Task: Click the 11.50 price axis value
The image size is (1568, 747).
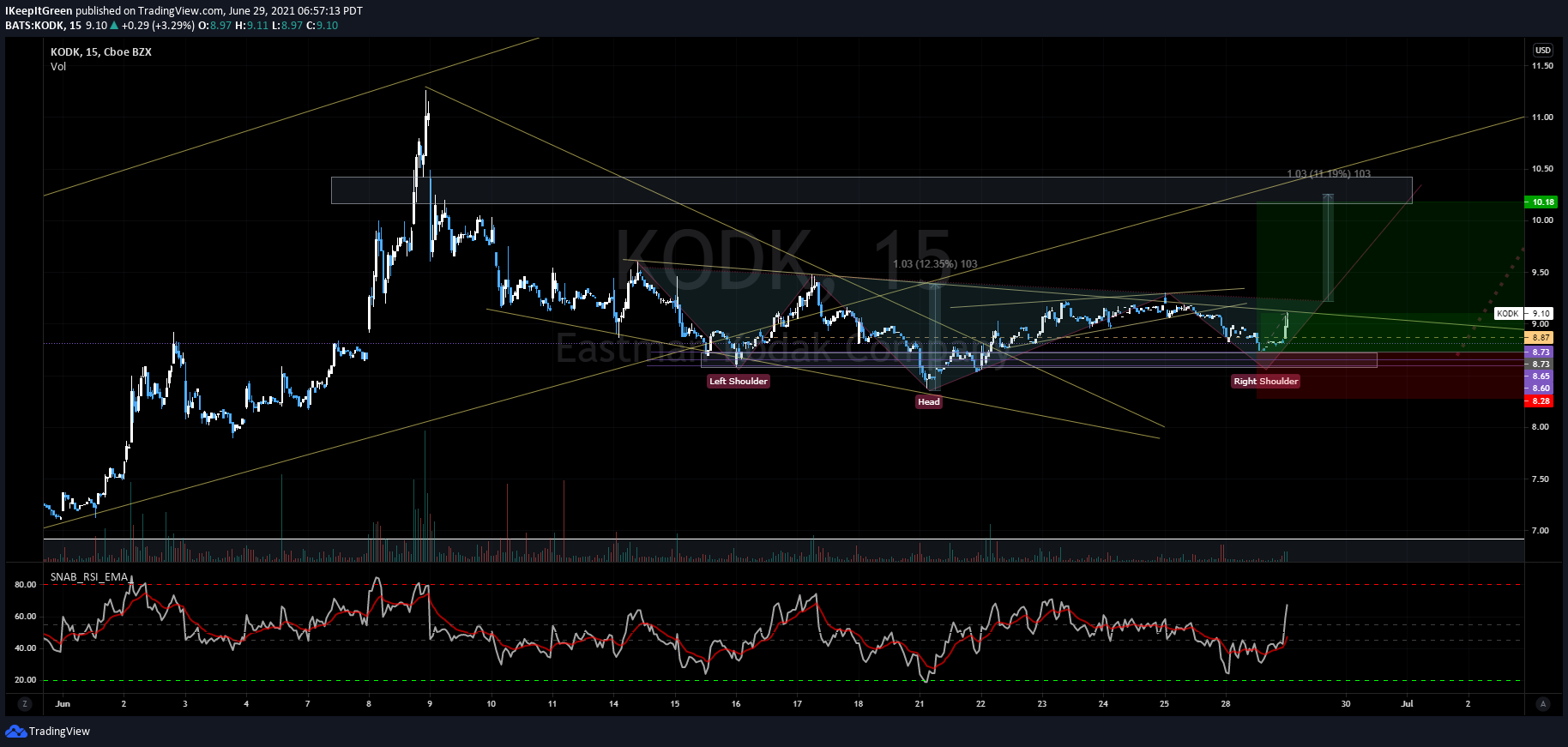Action: point(1542,66)
